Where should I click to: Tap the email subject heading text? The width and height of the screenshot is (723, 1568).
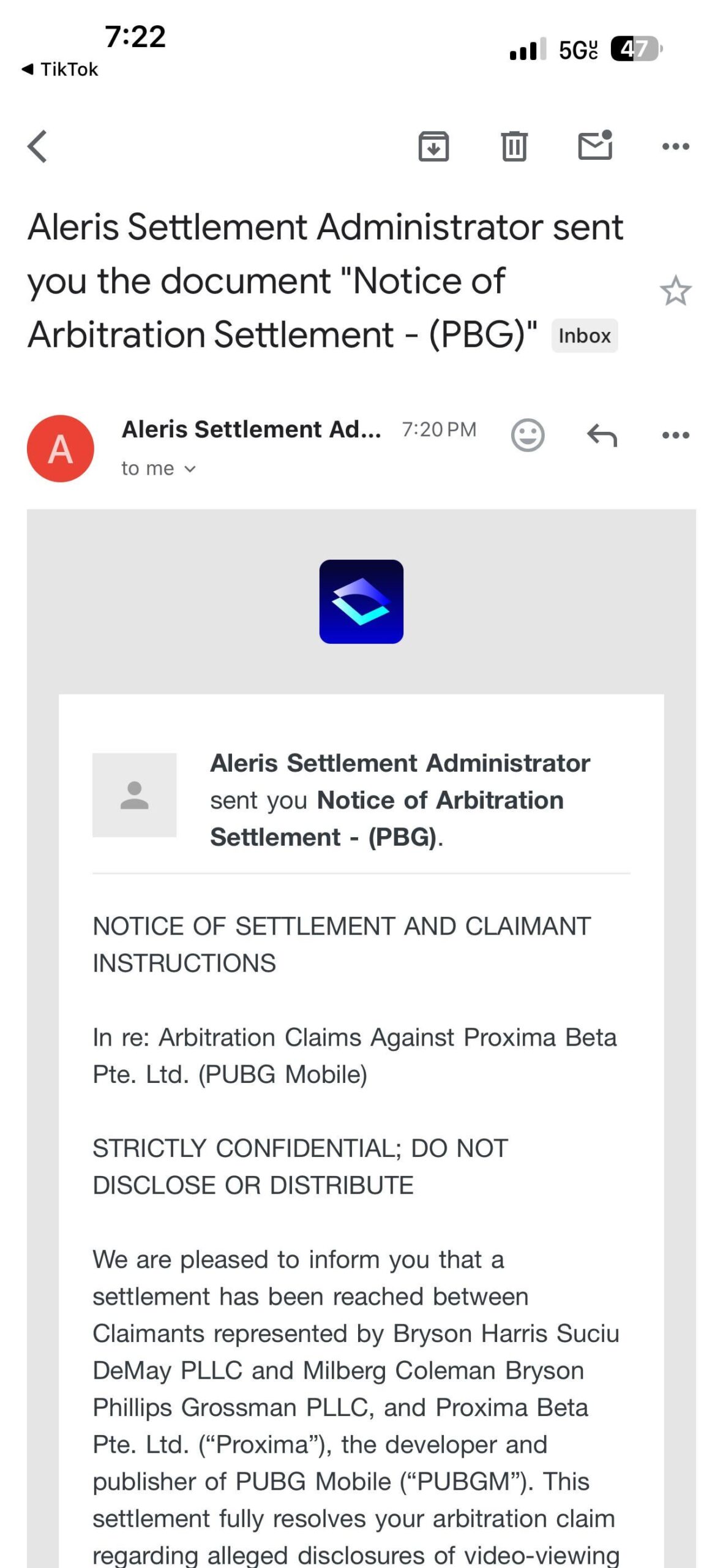[x=325, y=281]
